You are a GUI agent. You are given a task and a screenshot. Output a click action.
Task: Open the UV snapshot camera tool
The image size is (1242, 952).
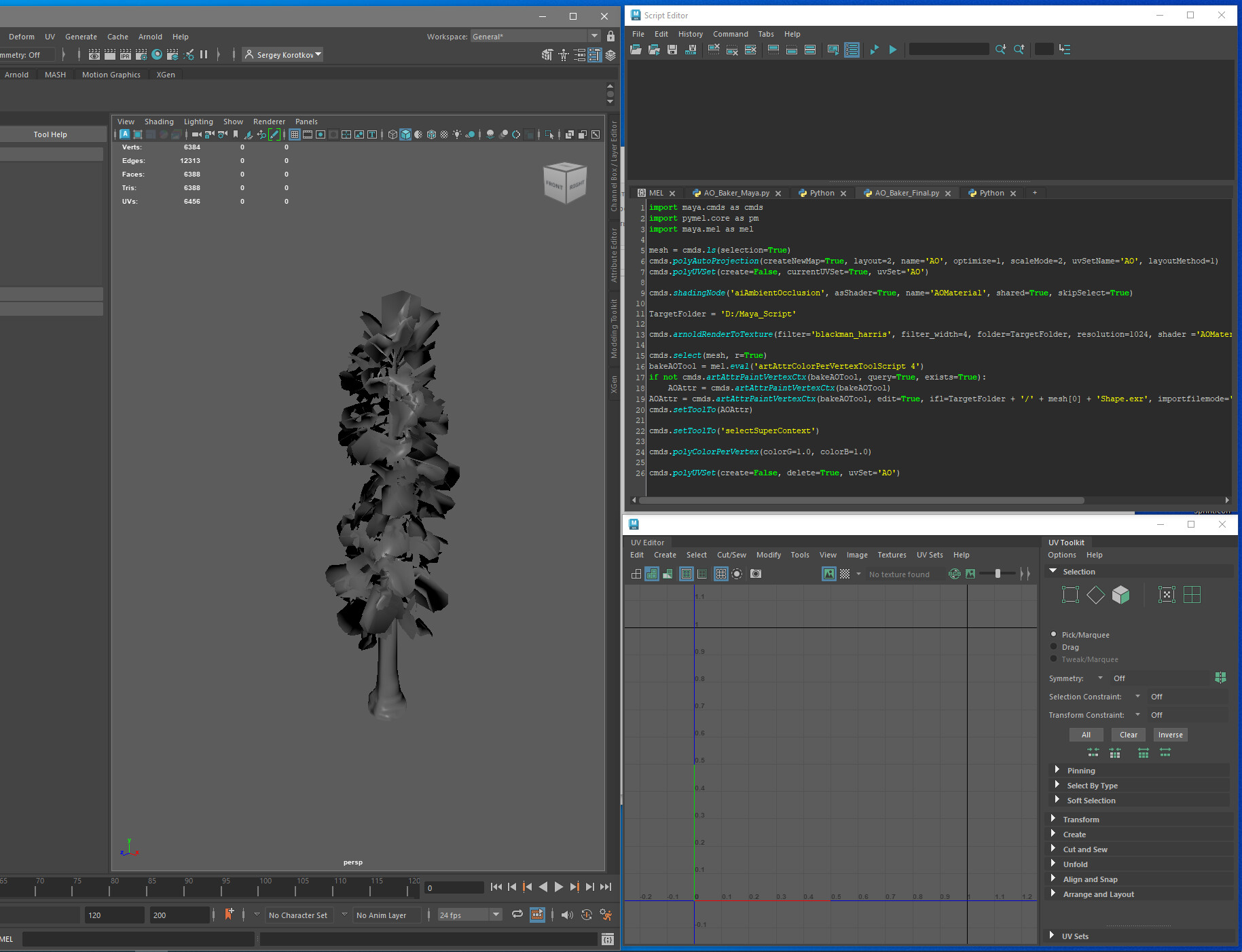click(x=755, y=574)
